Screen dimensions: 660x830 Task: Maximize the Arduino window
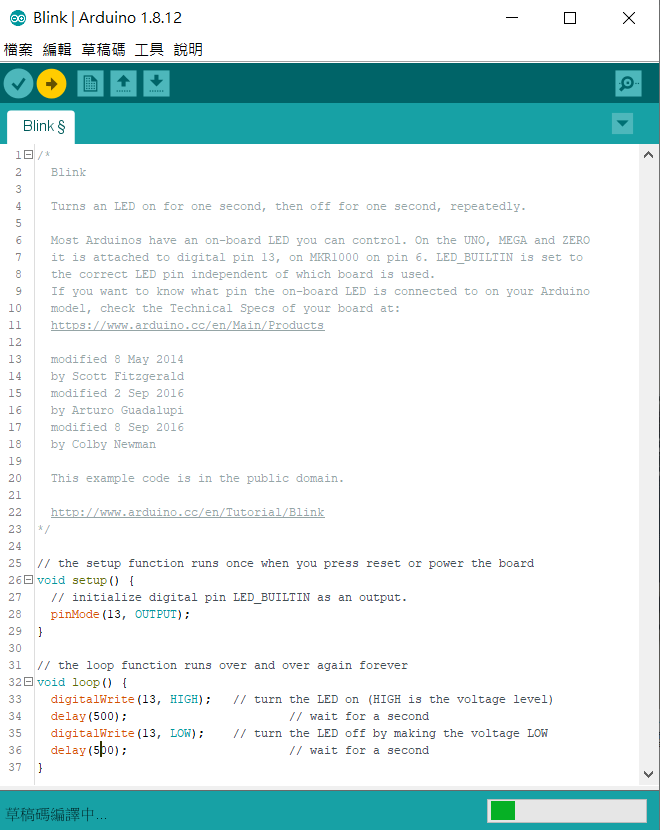[570, 18]
